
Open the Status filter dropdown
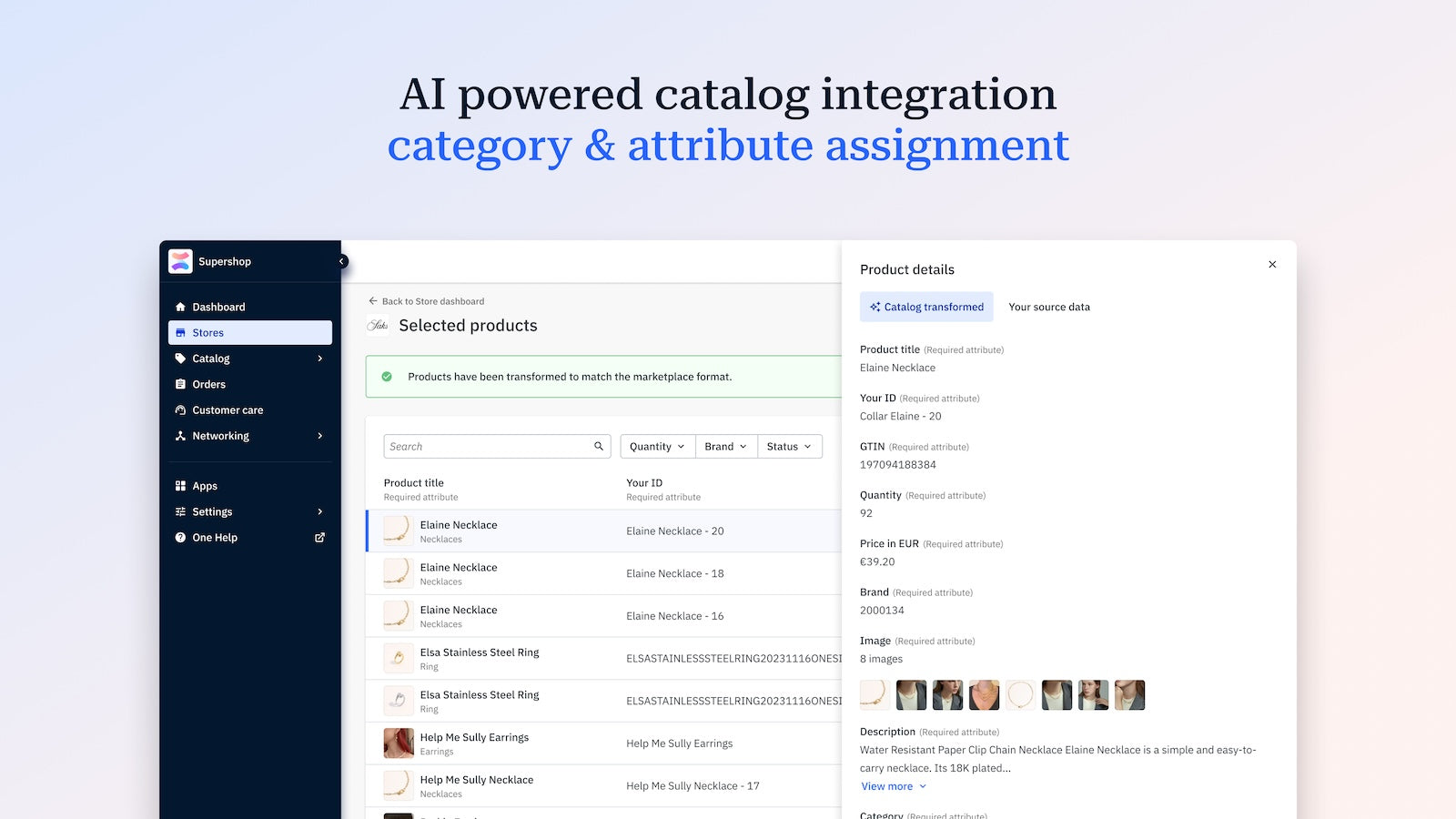[788, 446]
